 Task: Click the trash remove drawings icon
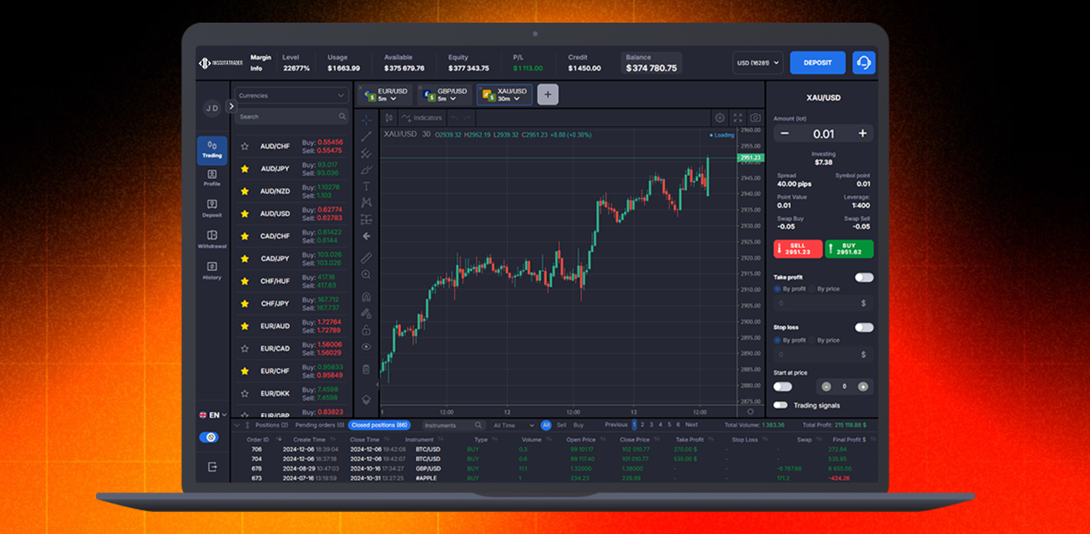pyautogui.click(x=366, y=369)
